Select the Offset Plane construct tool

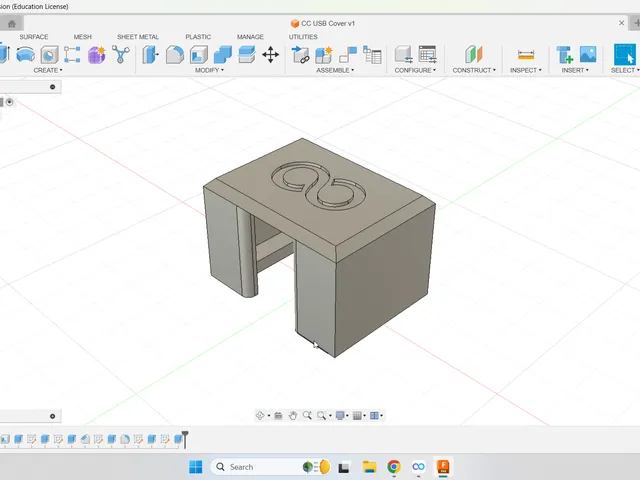click(x=474, y=54)
